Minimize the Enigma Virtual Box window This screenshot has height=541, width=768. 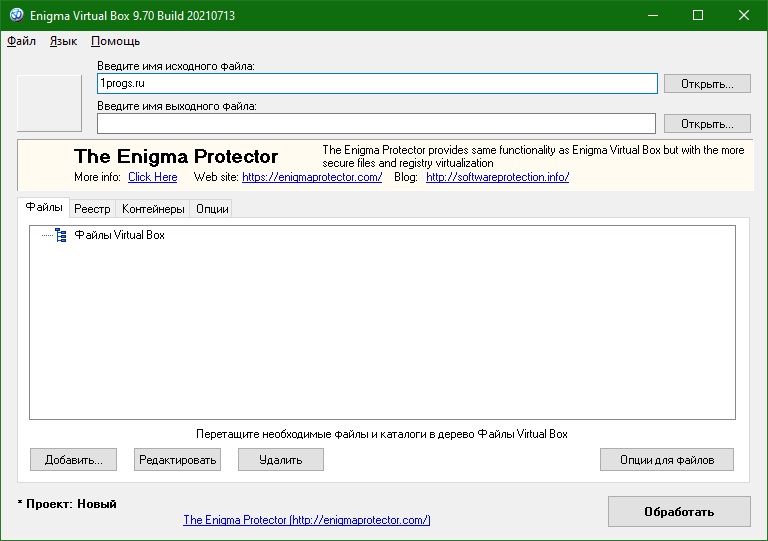pyautogui.click(x=652, y=15)
